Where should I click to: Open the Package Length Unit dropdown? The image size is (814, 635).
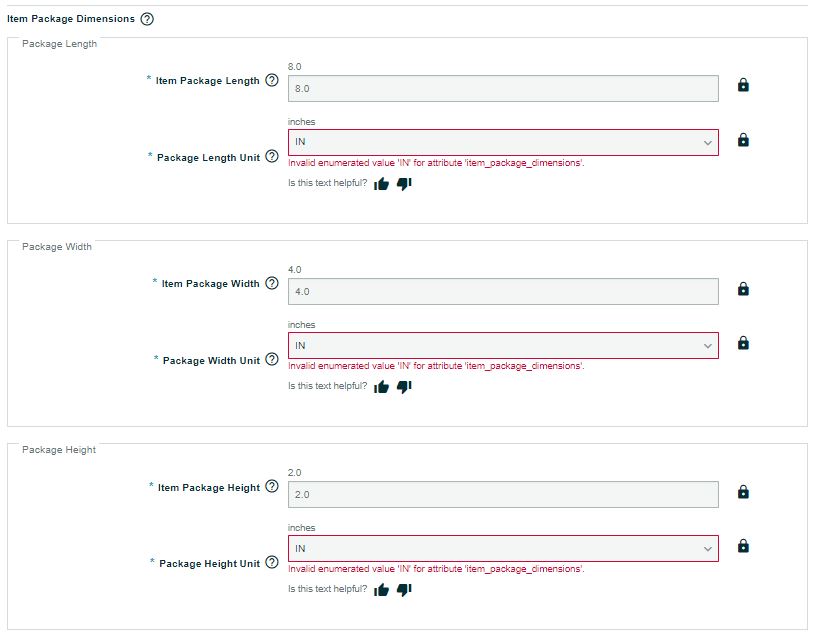click(706, 141)
